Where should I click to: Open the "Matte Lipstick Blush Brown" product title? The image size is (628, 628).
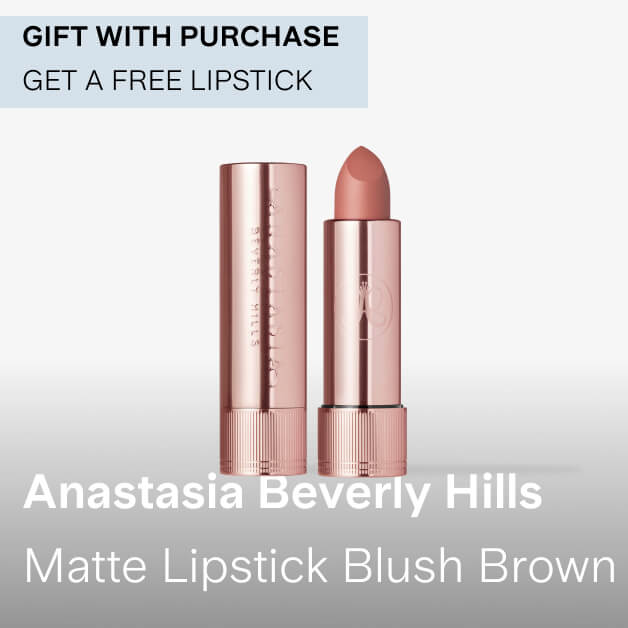320,566
